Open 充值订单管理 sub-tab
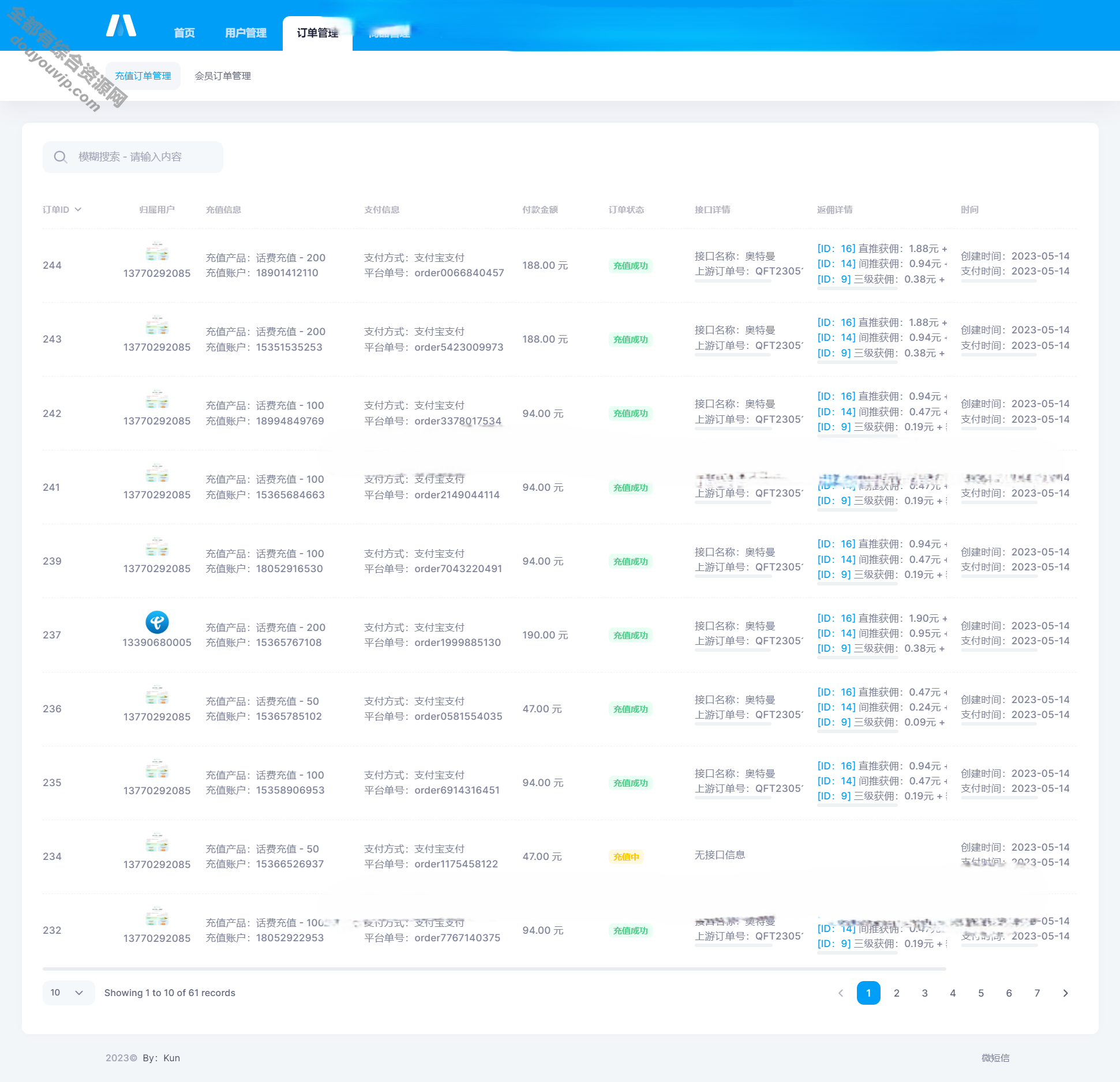The width and height of the screenshot is (1120, 1082). pos(143,76)
